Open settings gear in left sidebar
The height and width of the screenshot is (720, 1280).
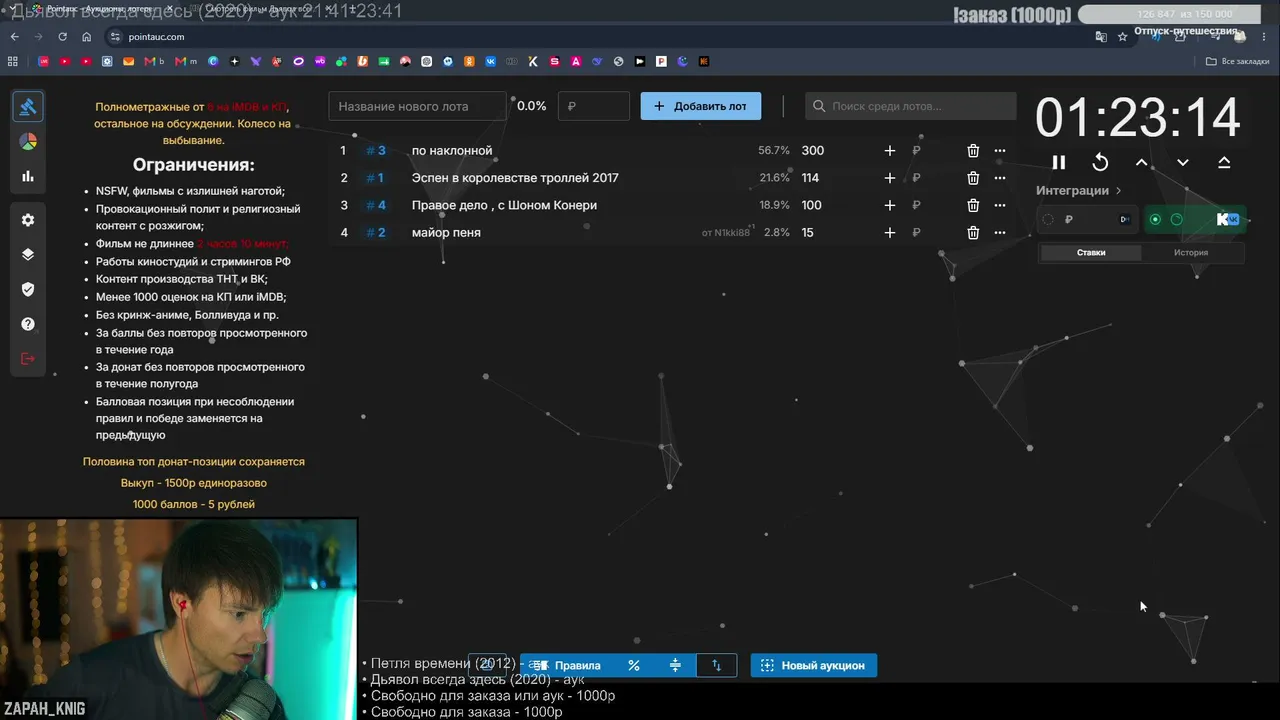click(28, 220)
